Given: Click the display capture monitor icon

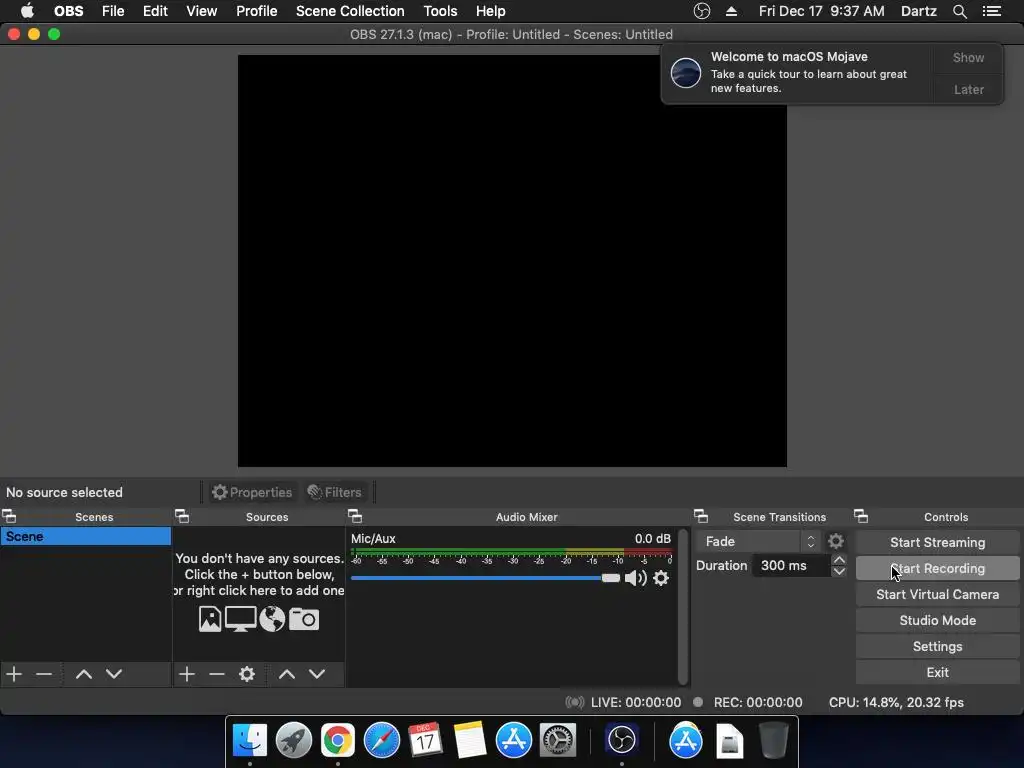Looking at the screenshot, I should point(240,619).
